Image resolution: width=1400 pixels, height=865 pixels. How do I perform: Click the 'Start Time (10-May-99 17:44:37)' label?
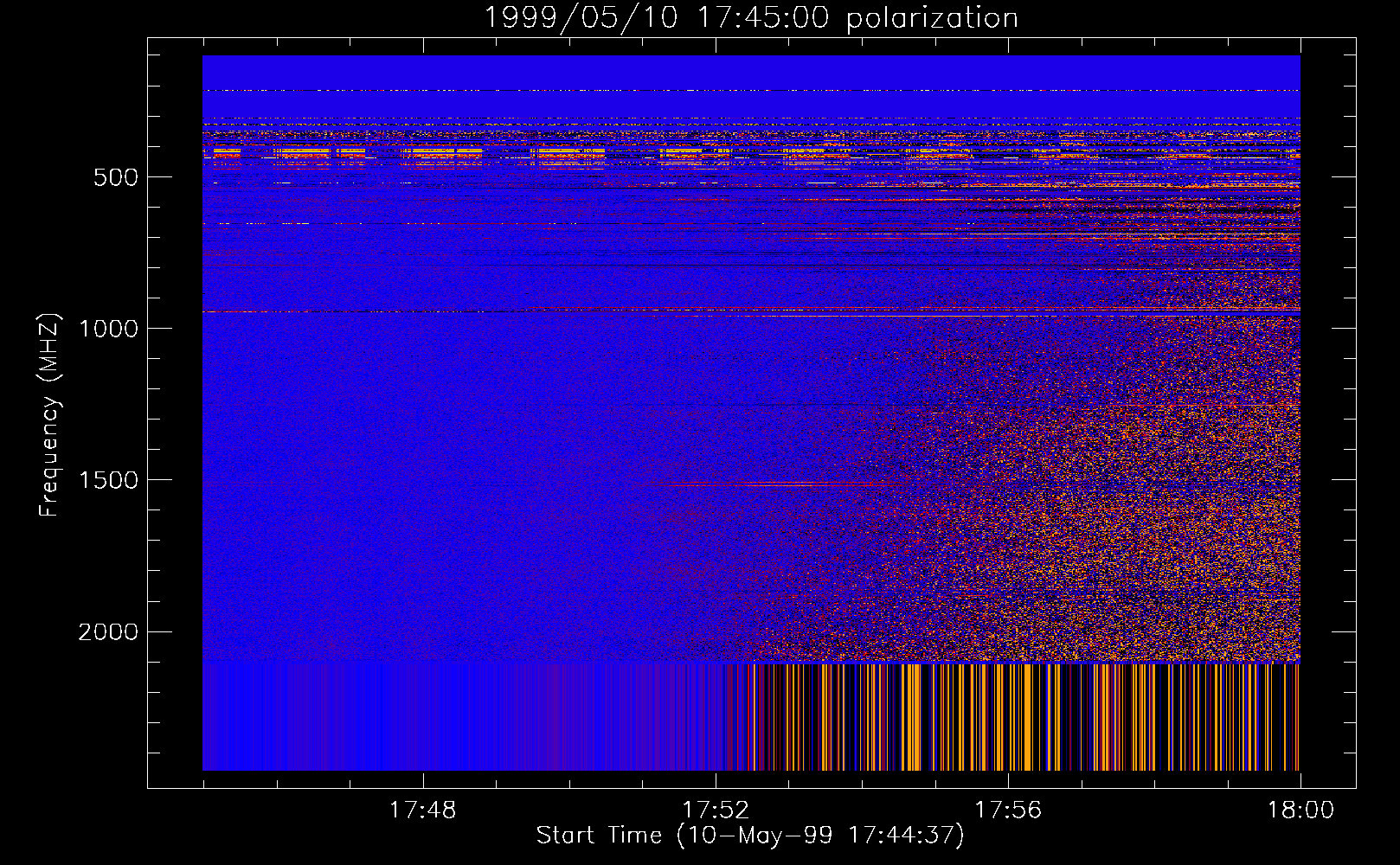click(750, 836)
